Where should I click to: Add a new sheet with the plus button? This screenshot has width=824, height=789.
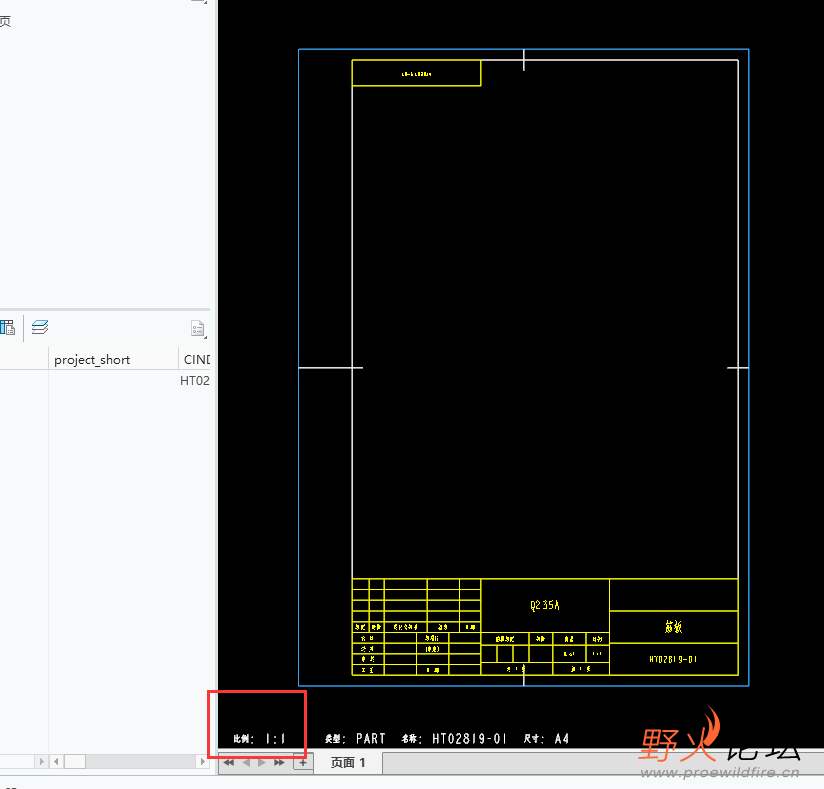pyautogui.click(x=303, y=763)
